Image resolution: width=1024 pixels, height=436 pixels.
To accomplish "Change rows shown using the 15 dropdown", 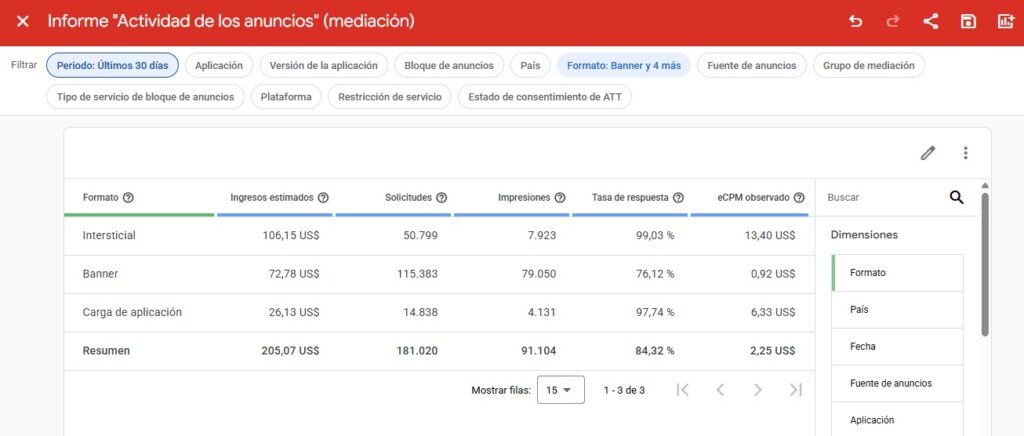I will [560, 390].
